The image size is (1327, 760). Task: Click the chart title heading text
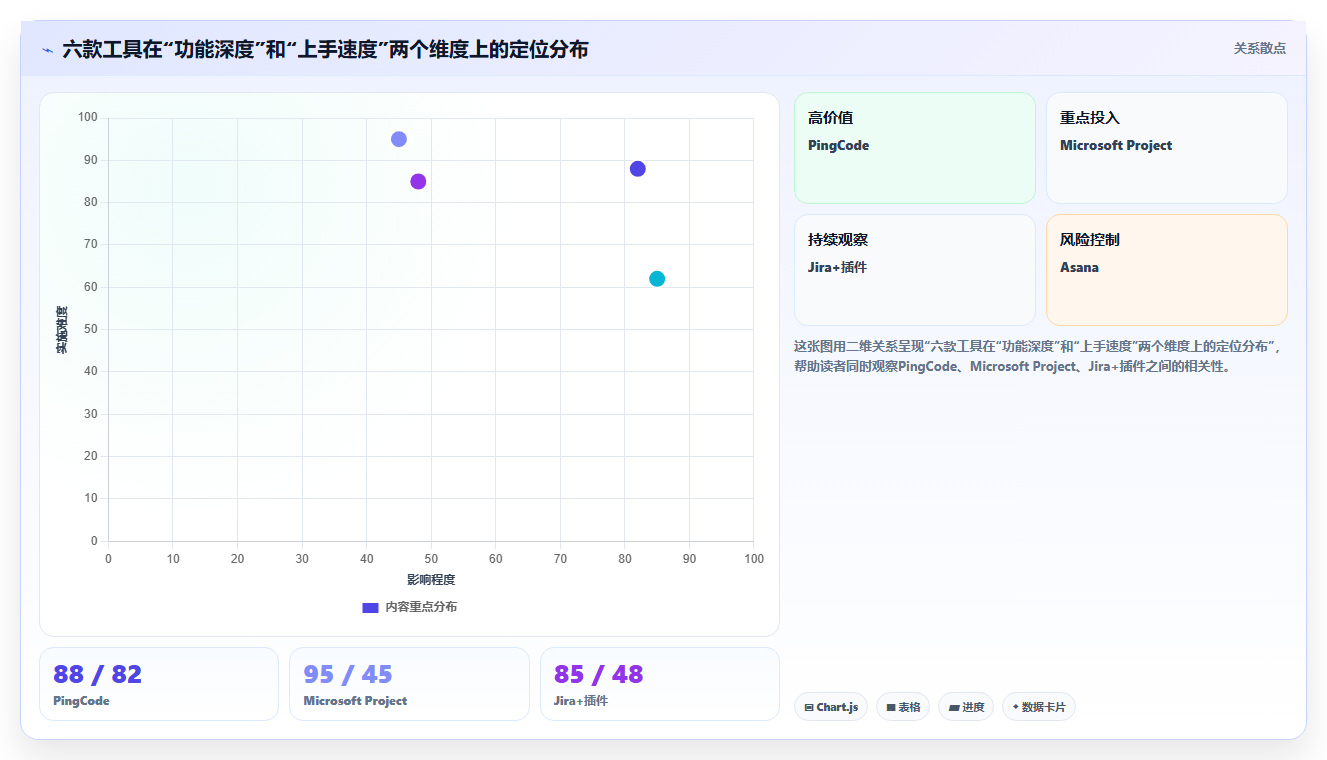(x=325, y=49)
